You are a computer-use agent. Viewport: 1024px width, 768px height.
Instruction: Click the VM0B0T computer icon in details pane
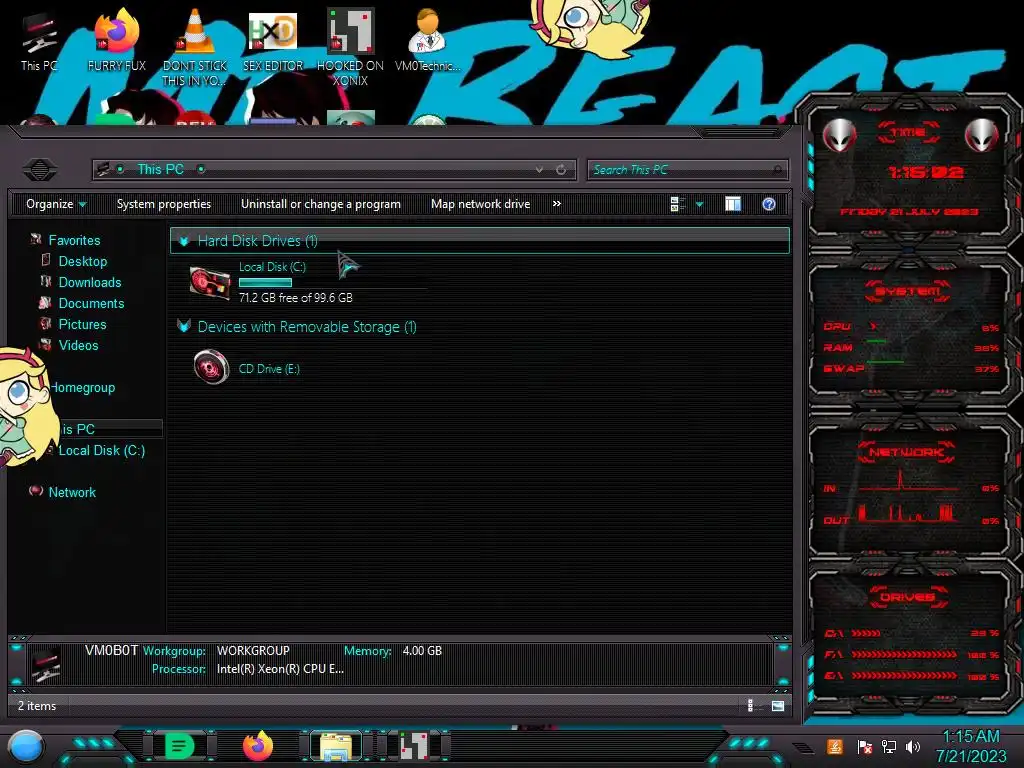(46, 663)
